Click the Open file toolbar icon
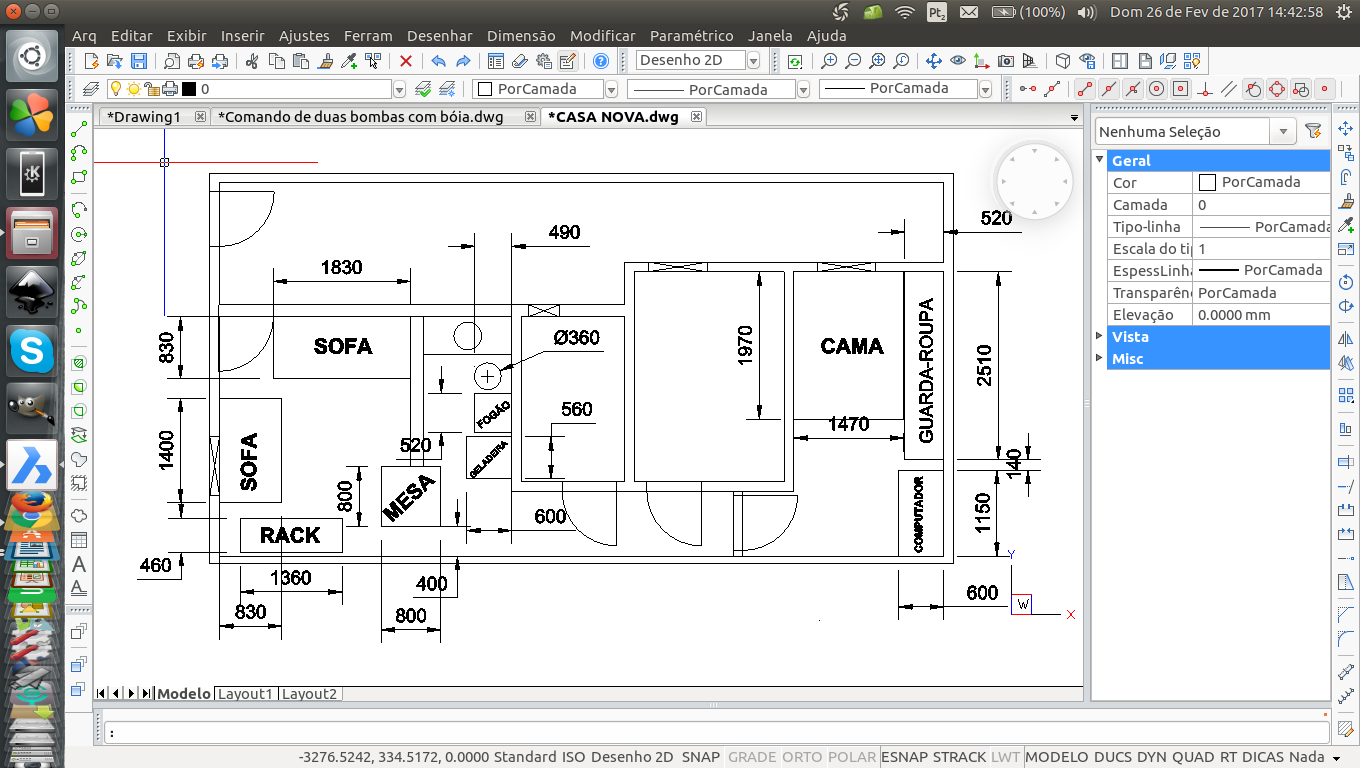 point(115,61)
